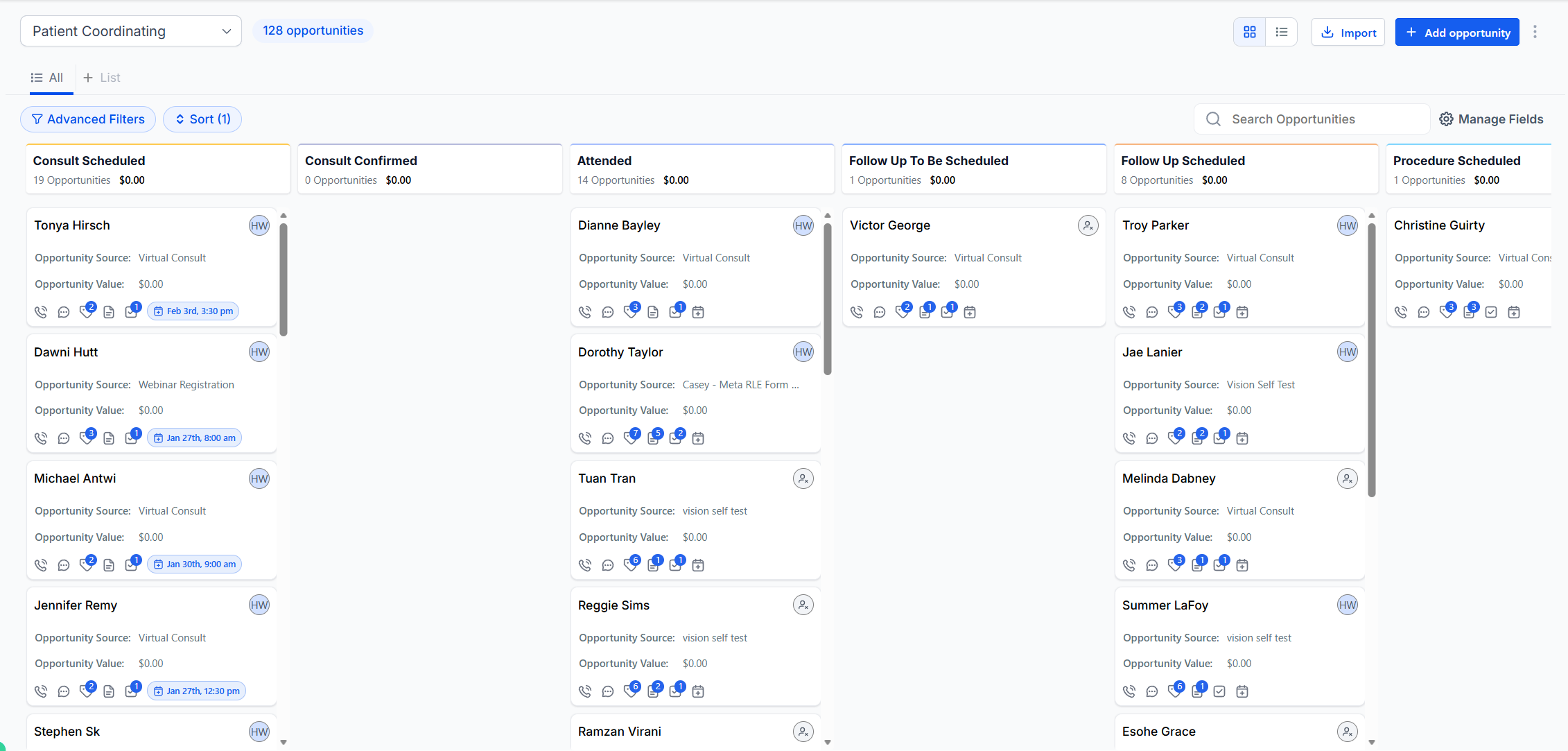Click the calendar icon on Victor George card
The width and height of the screenshot is (1568, 751).
click(970, 312)
